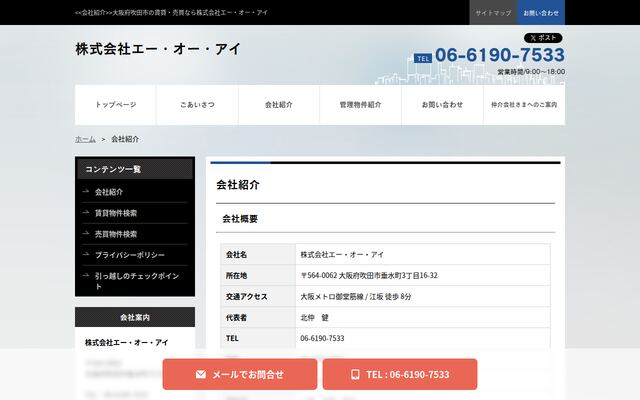Open お問い合わせ in the top black bar
640x400 pixels.
click(541, 13)
